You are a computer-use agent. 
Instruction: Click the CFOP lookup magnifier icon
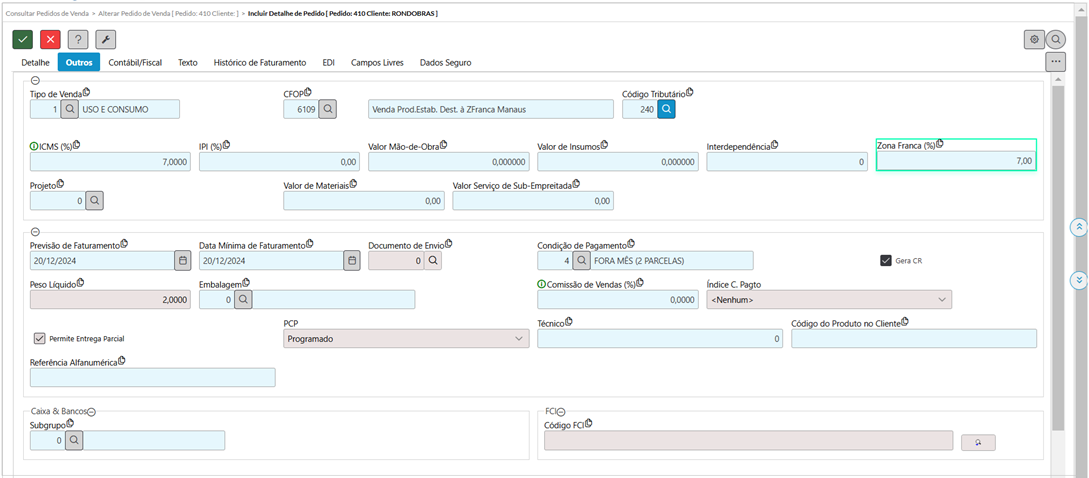328,109
